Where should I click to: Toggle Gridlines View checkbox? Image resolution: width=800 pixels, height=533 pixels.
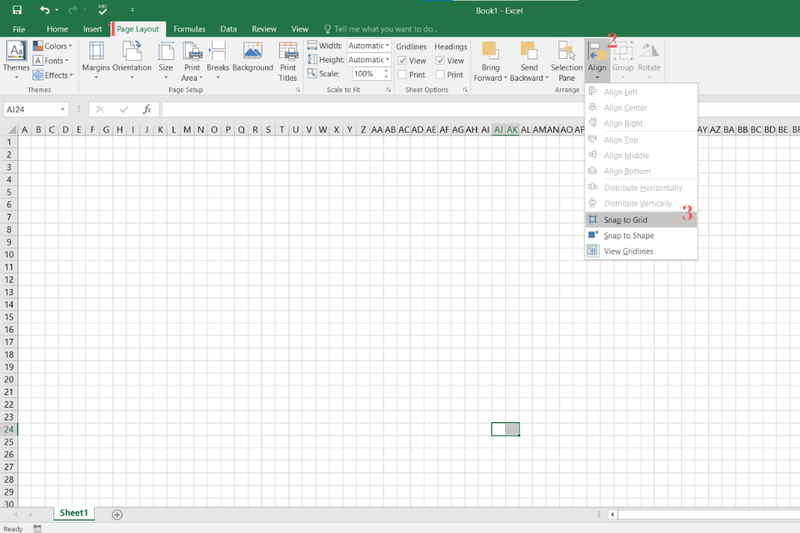403,60
